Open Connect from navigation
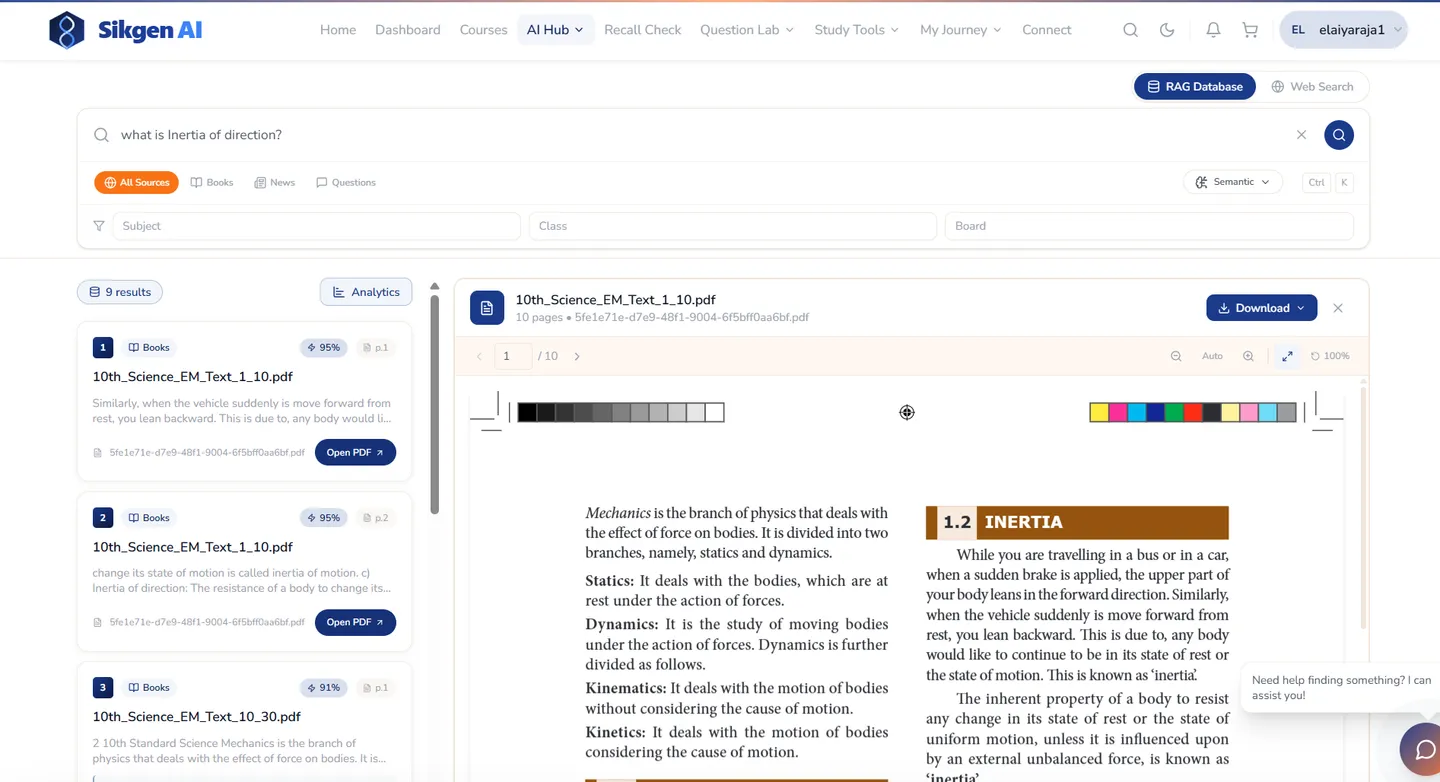The image size is (1440, 782). tap(1047, 30)
